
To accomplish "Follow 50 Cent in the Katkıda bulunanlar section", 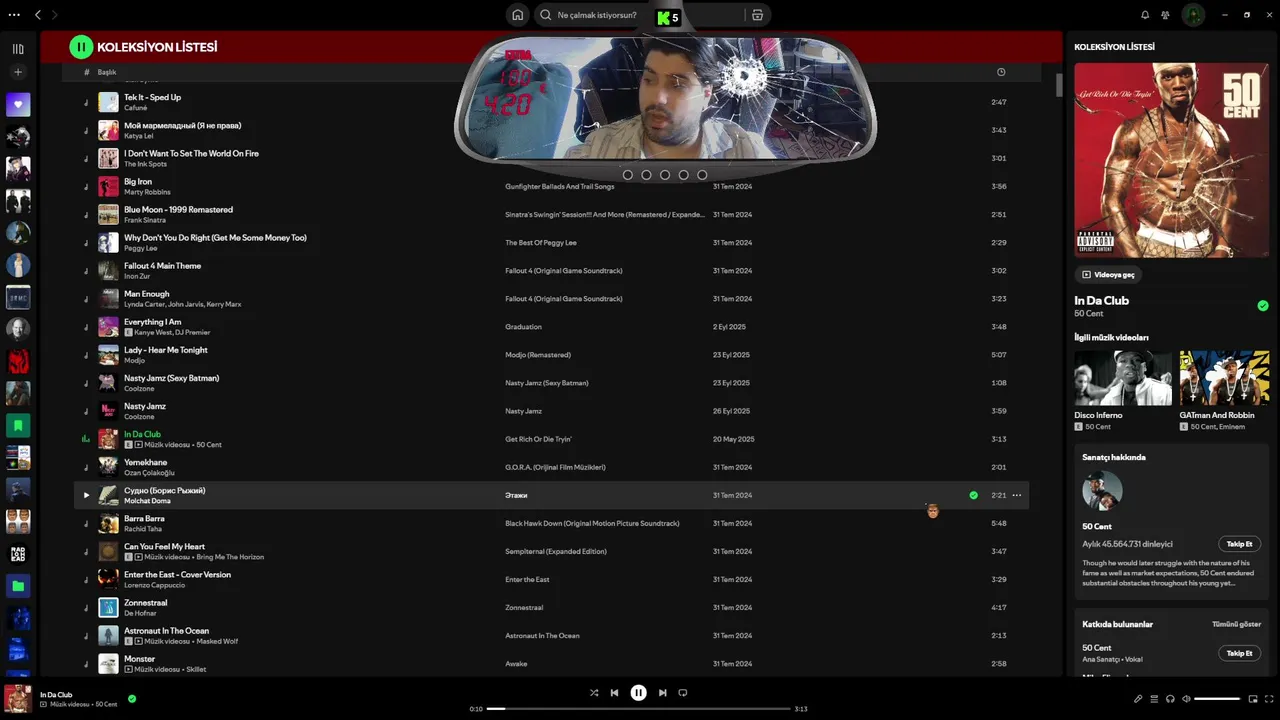I will (1239, 653).
